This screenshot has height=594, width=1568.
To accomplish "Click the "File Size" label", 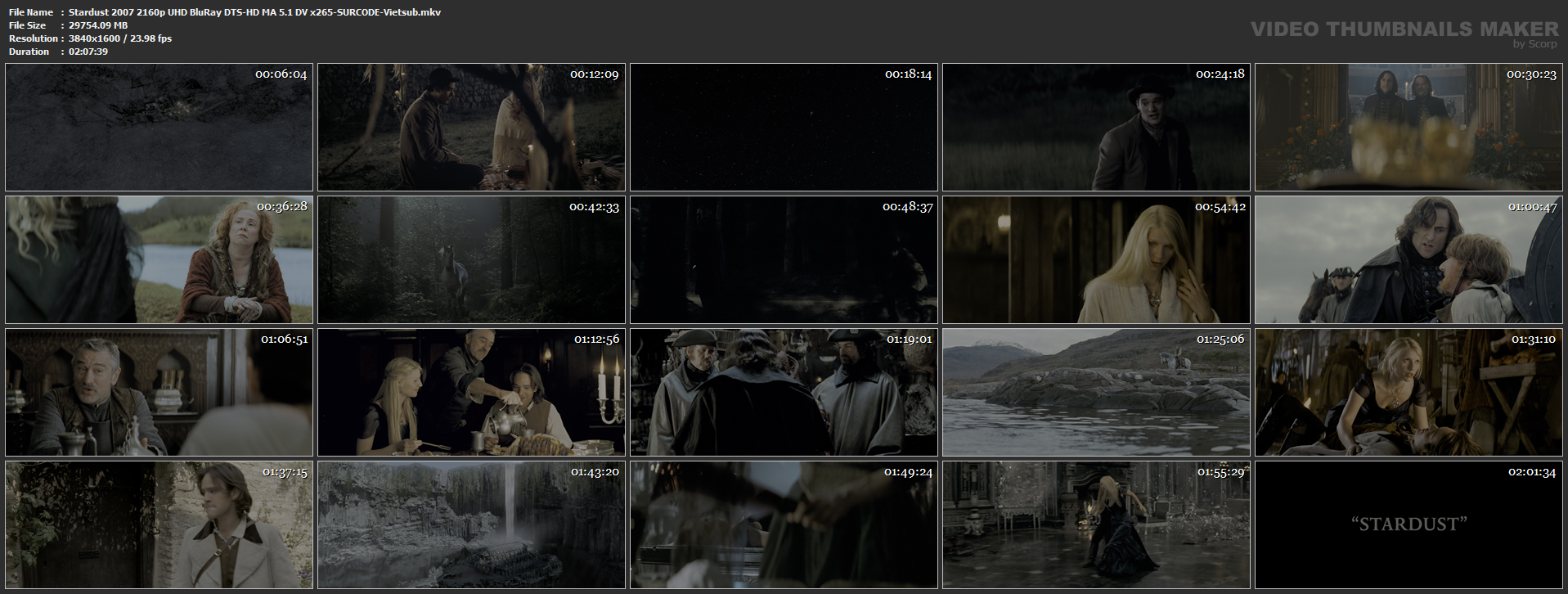I will (27, 25).
